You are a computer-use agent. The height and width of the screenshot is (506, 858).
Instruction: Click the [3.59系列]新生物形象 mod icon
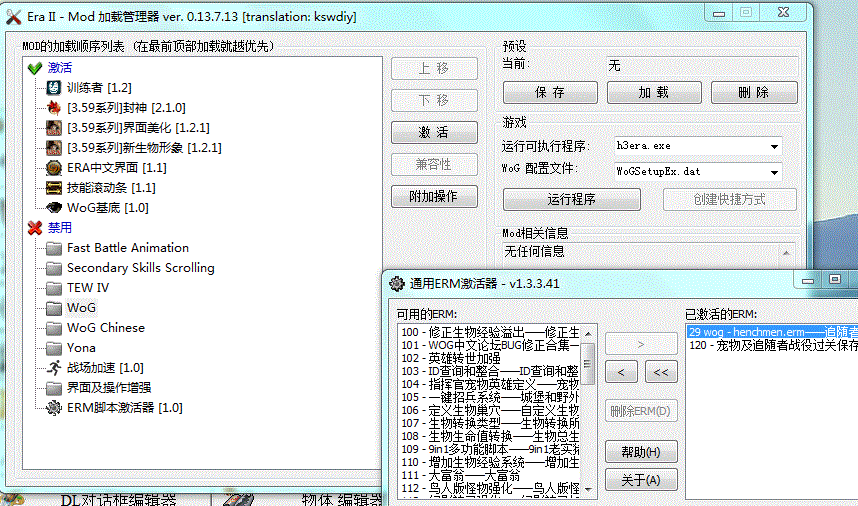(54, 148)
